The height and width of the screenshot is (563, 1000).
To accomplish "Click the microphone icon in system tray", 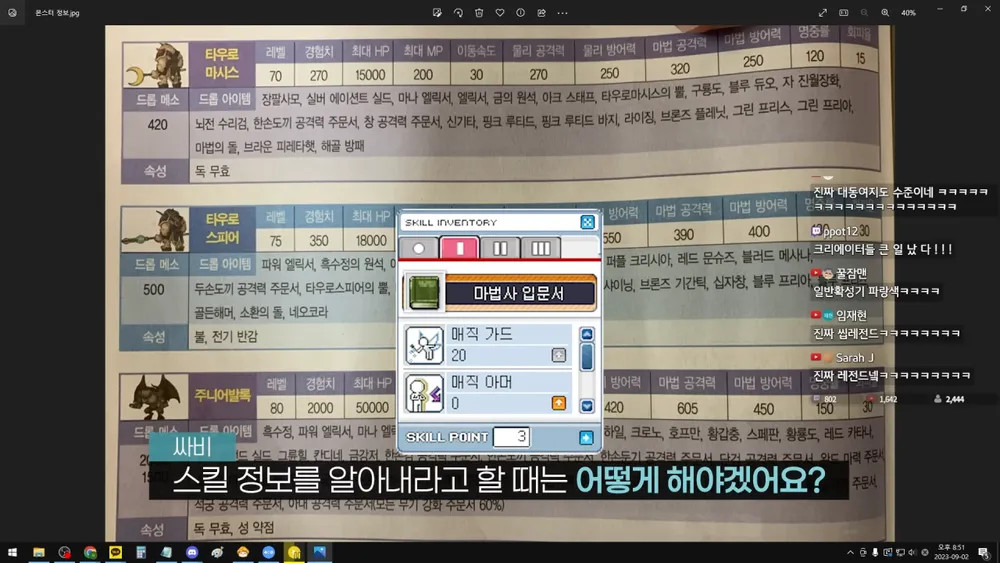I will (875, 552).
